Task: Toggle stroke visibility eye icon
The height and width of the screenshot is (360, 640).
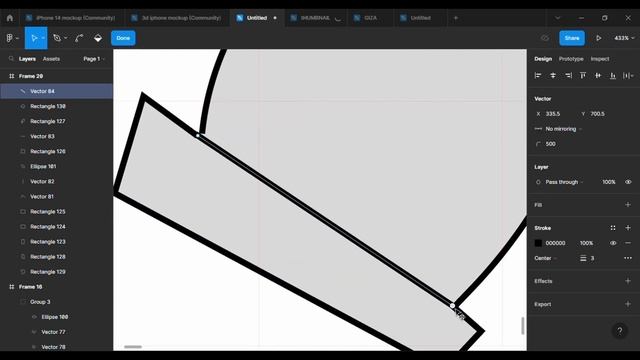Action: pos(613,243)
